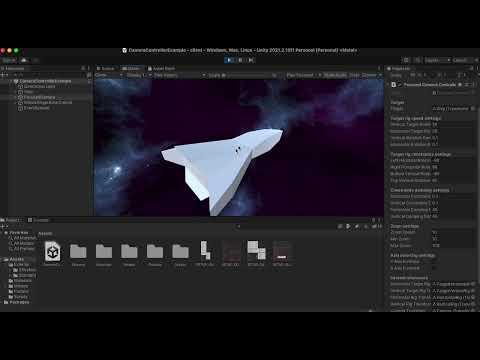The height and width of the screenshot is (360, 480).
Task: Select the Unity scene asset thumbnail
Action: (52, 251)
